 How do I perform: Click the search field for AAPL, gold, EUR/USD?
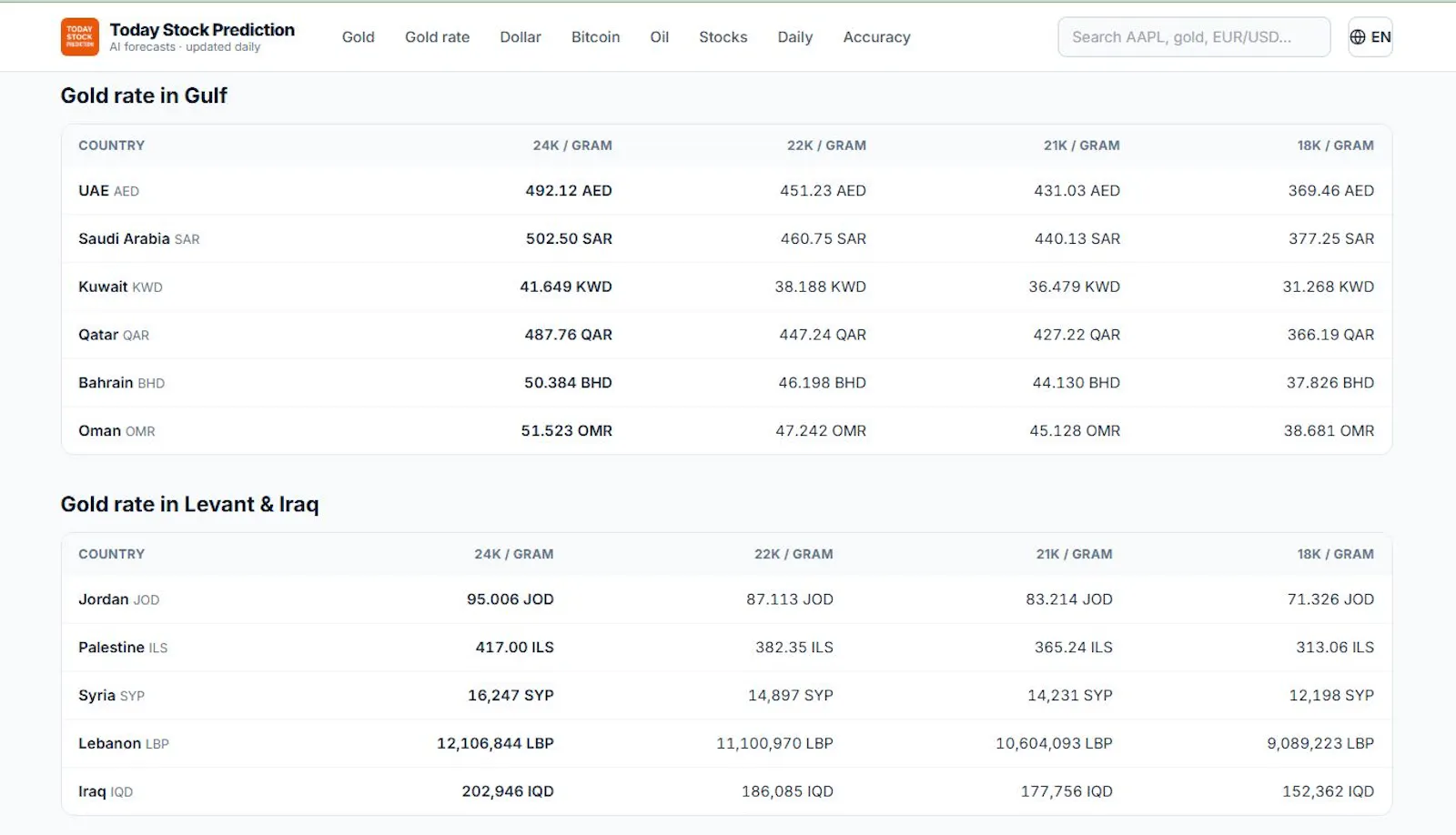pos(1194,37)
